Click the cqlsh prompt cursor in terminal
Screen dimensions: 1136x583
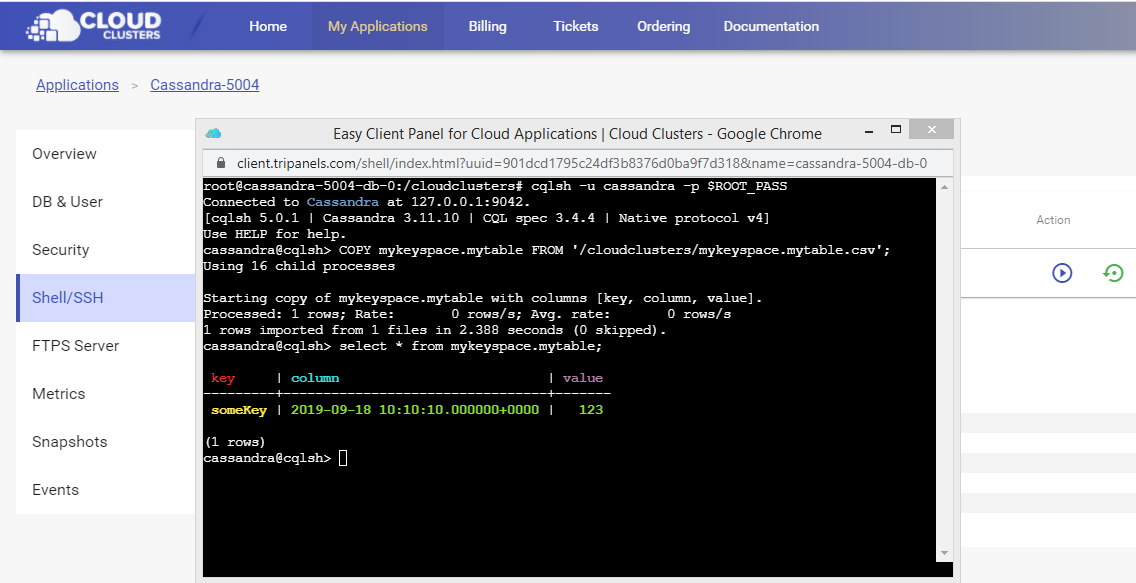[343, 458]
